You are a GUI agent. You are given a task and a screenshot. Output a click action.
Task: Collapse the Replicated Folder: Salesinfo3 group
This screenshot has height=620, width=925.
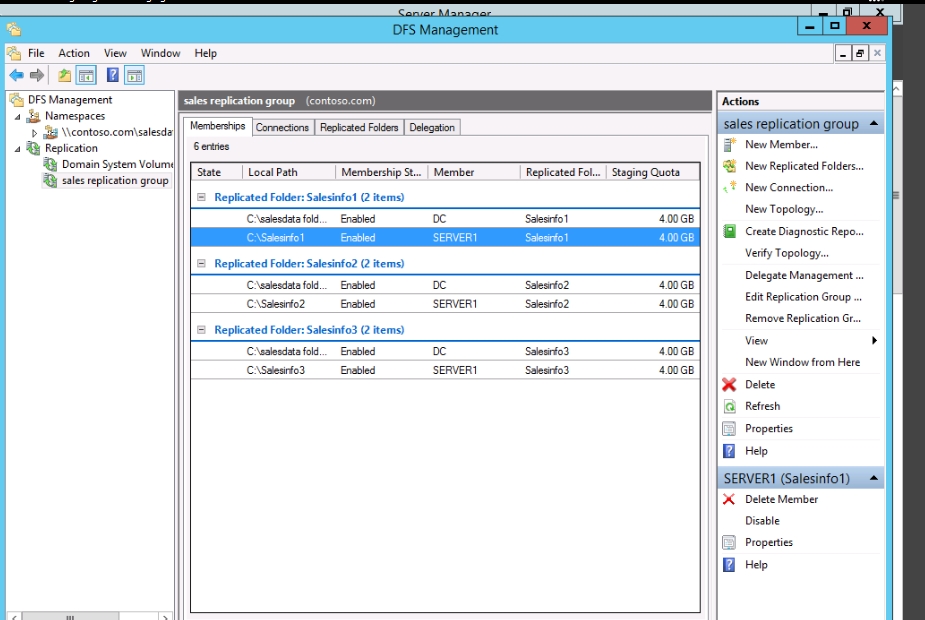pyautogui.click(x=202, y=330)
